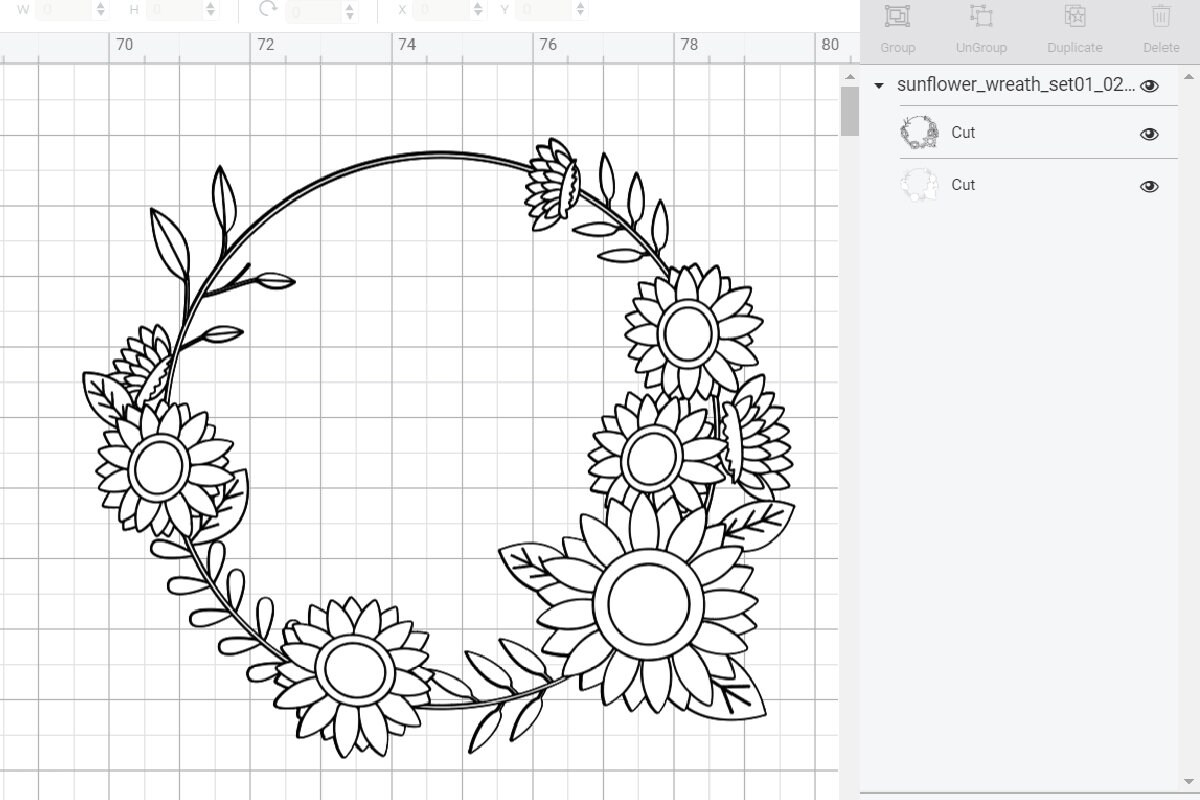Viewport: 1200px width, 800px height.
Task: Click the eye icon beside sunflower_wreath_set01_02
Action: [1150, 86]
